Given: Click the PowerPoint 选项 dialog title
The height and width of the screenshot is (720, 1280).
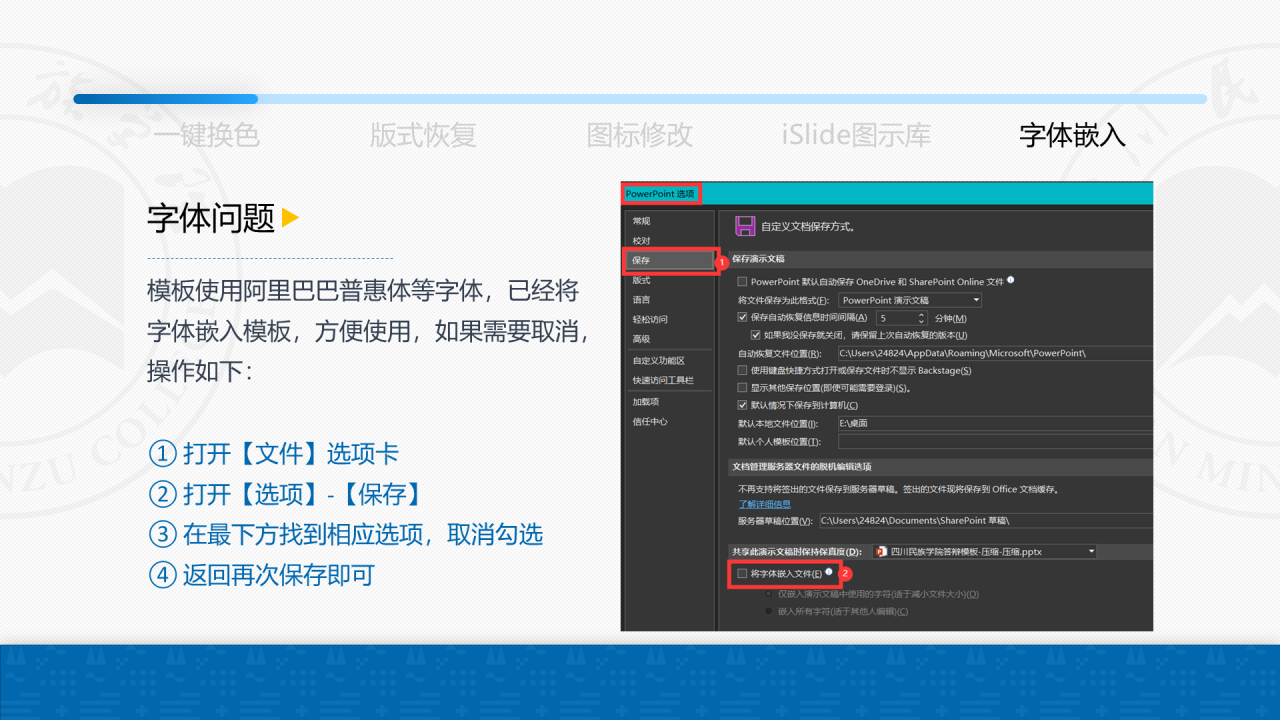Looking at the screenshot, I should tap(660, 193).
